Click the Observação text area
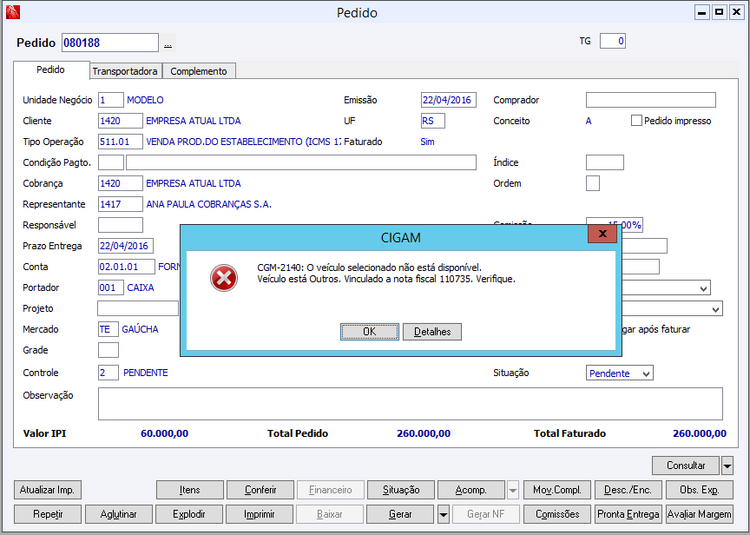The height and width of the screenshot is (535, 750). [x=410, y=404]
